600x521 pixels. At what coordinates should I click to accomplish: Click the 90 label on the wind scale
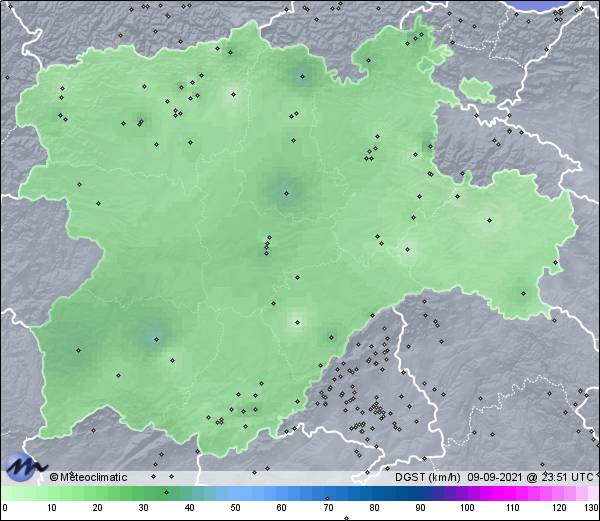420,508
